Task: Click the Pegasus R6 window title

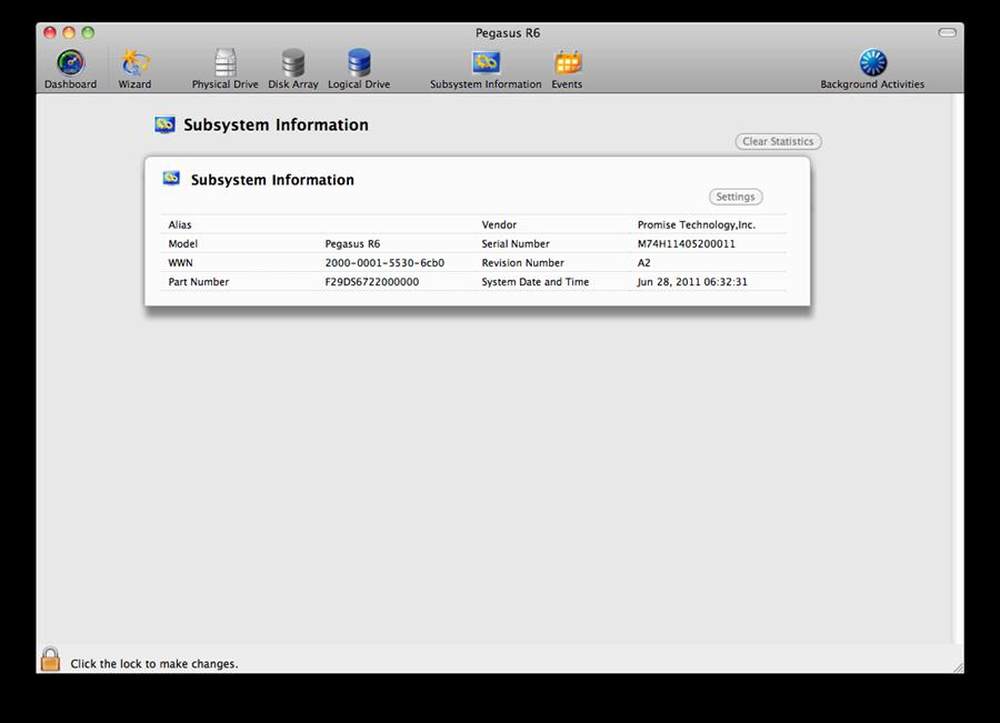Action: pos(508,33)
